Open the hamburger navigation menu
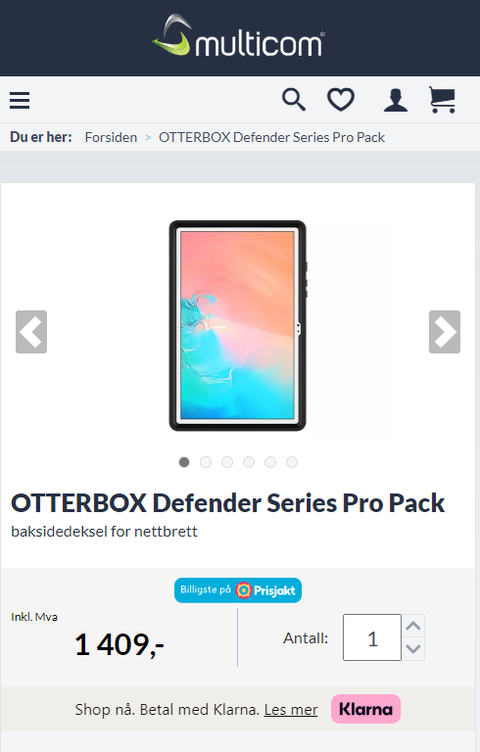The image size is (480, 752). click(20, 101)
